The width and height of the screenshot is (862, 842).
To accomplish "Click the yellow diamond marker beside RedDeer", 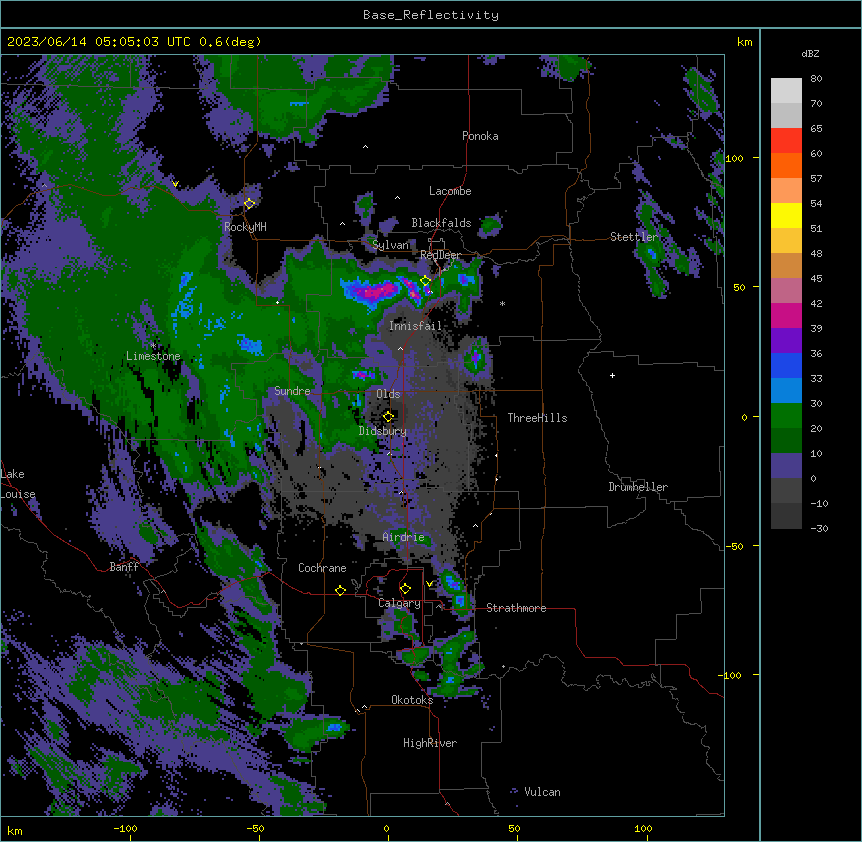I will 426,281.
